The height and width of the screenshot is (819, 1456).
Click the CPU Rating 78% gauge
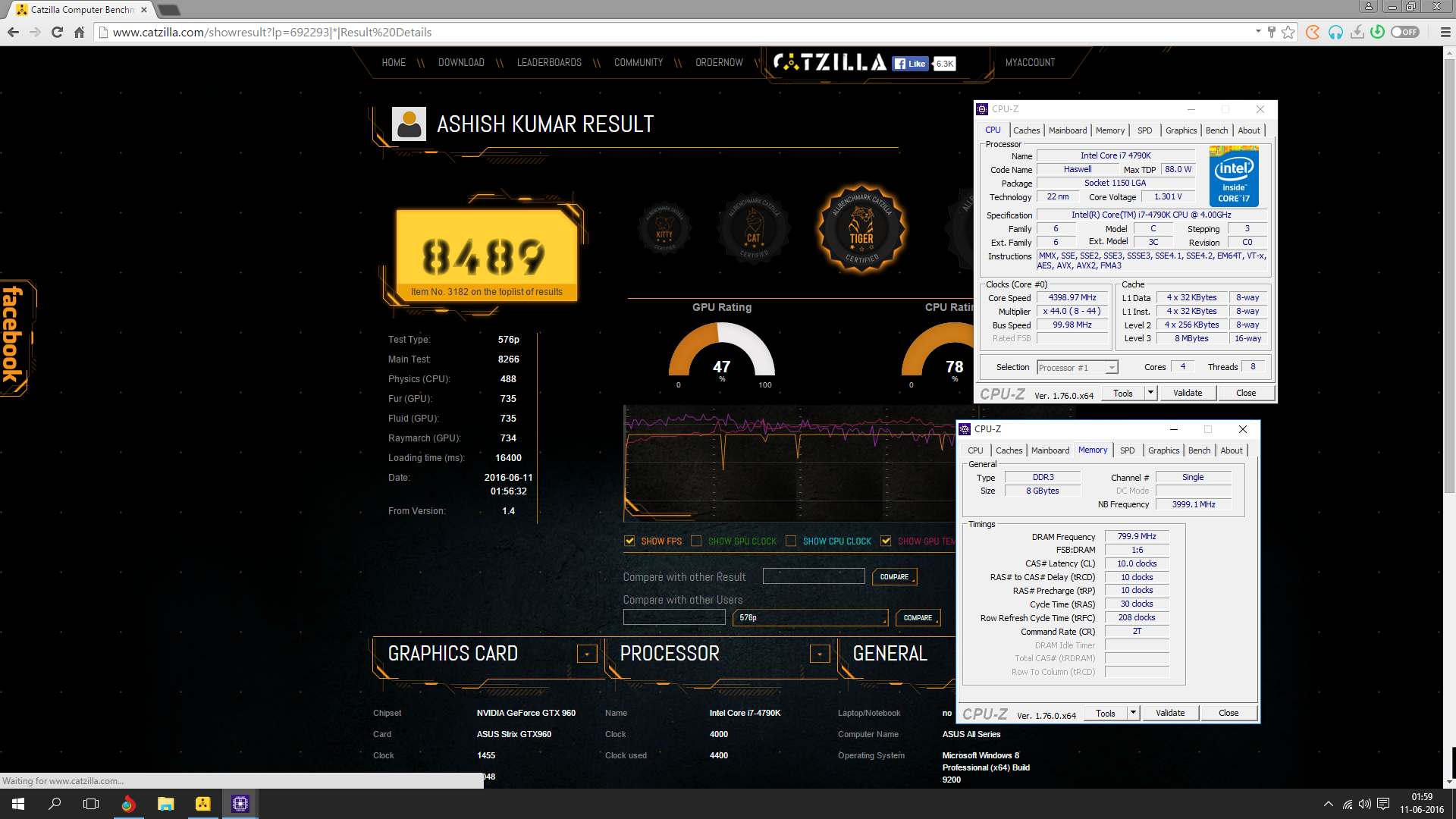[937, 351]
